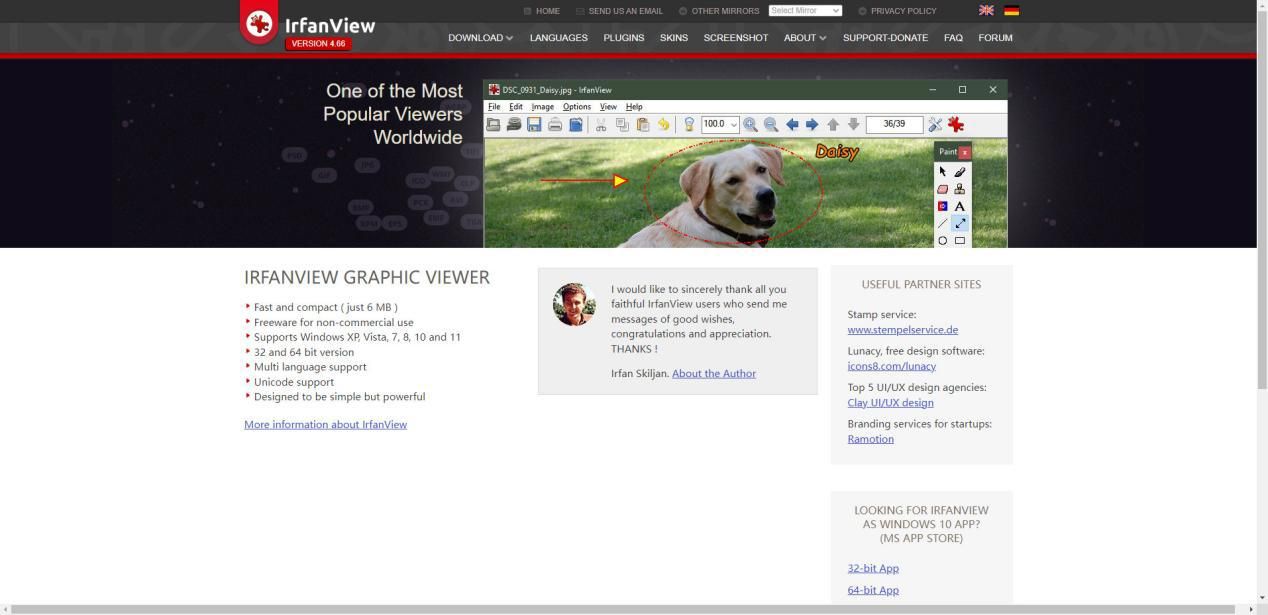Select the ellipse tool in Paint panel
The image size is (1268, 615).
tap(942, 240)
